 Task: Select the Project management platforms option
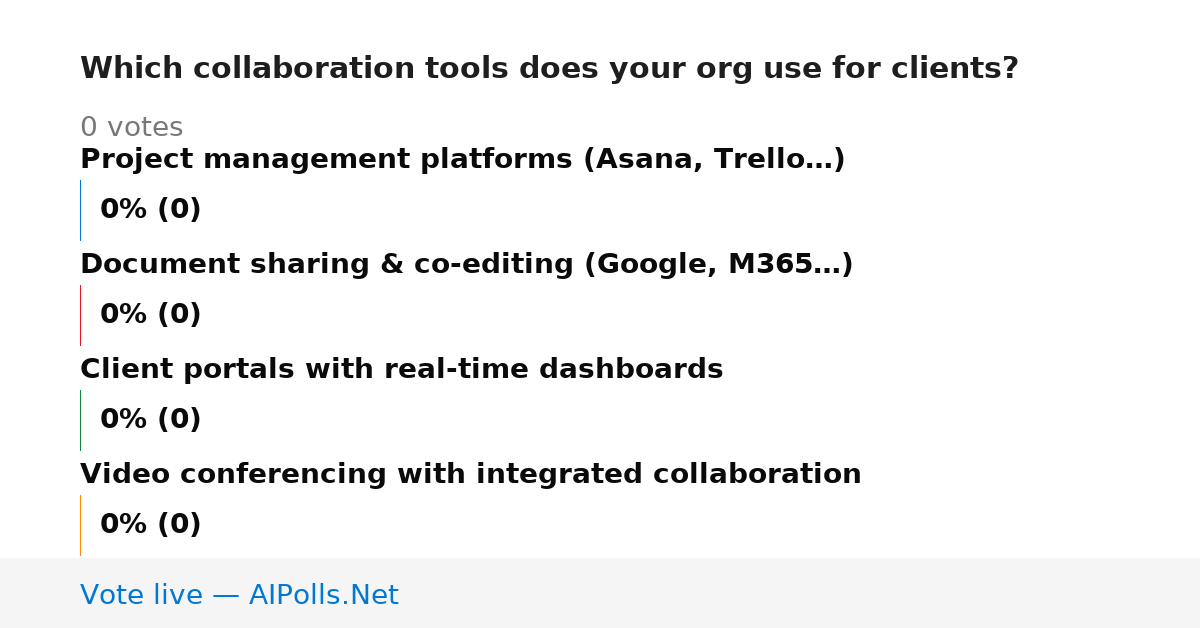(462, 160)
